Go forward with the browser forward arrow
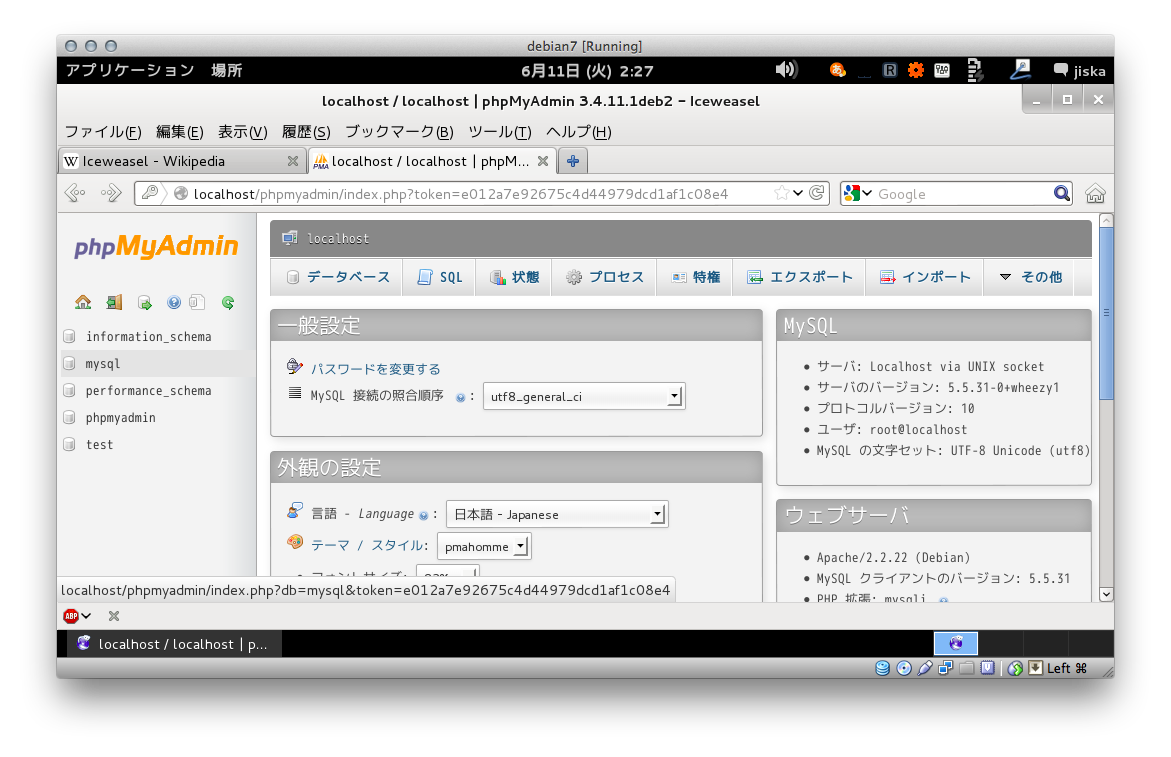 tap(111, 193)
